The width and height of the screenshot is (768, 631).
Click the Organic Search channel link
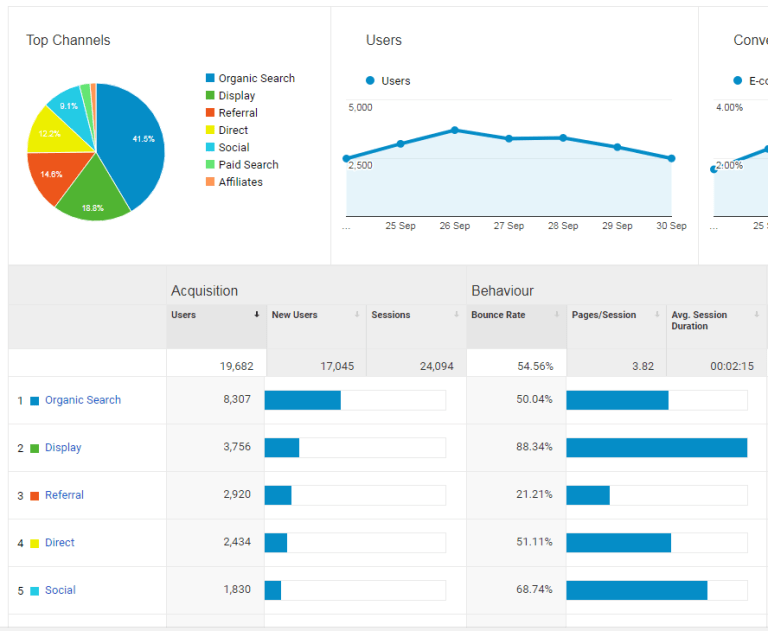pyautogui.click(x=83, y=400)
